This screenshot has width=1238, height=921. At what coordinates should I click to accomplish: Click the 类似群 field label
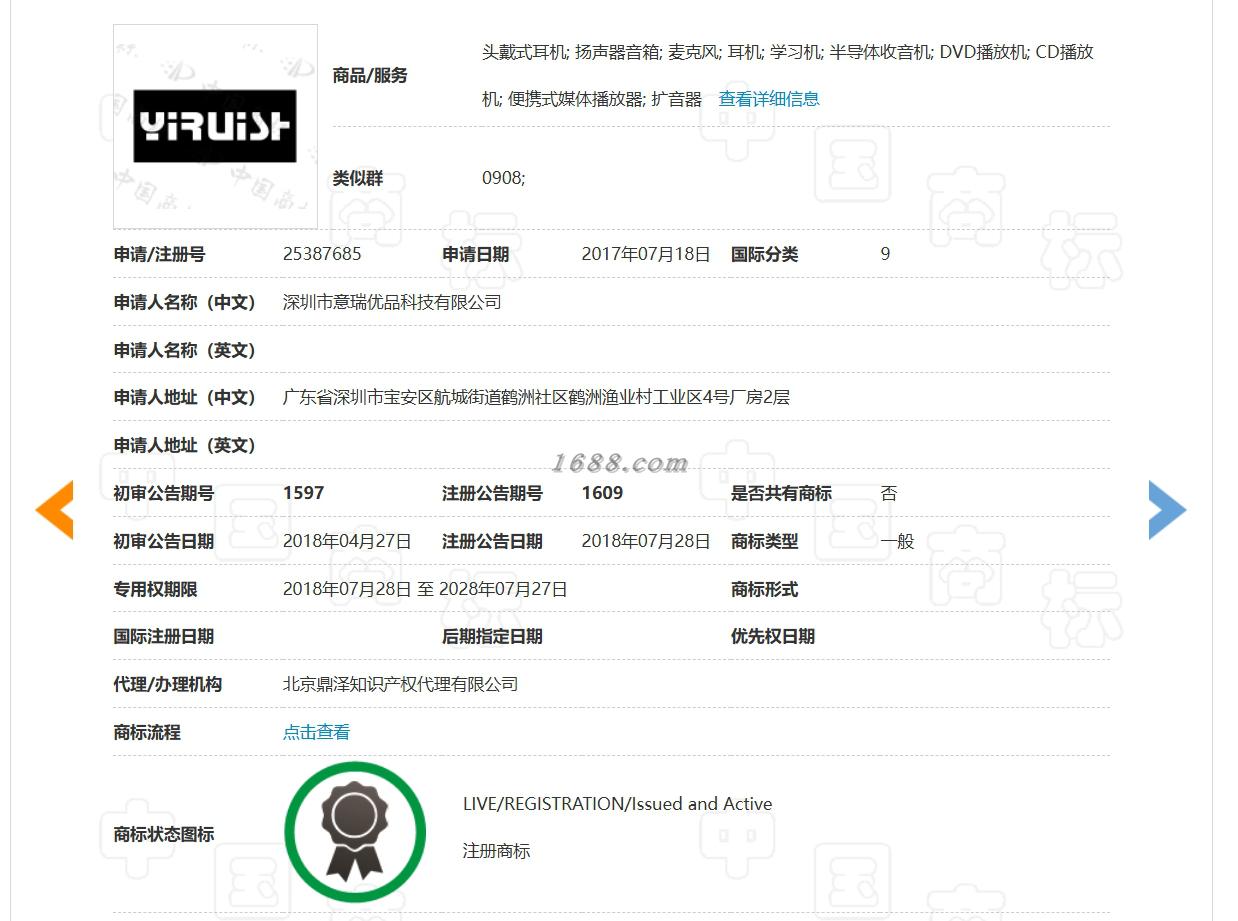(358, 178)
